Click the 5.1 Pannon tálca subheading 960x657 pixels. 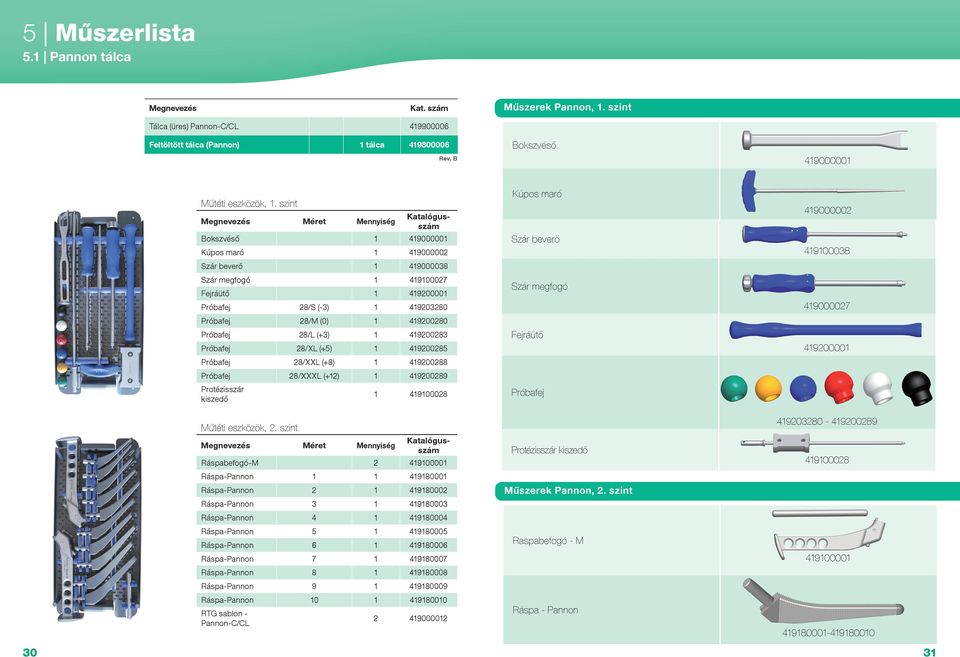pyautogui.click(x=77, y=57)
